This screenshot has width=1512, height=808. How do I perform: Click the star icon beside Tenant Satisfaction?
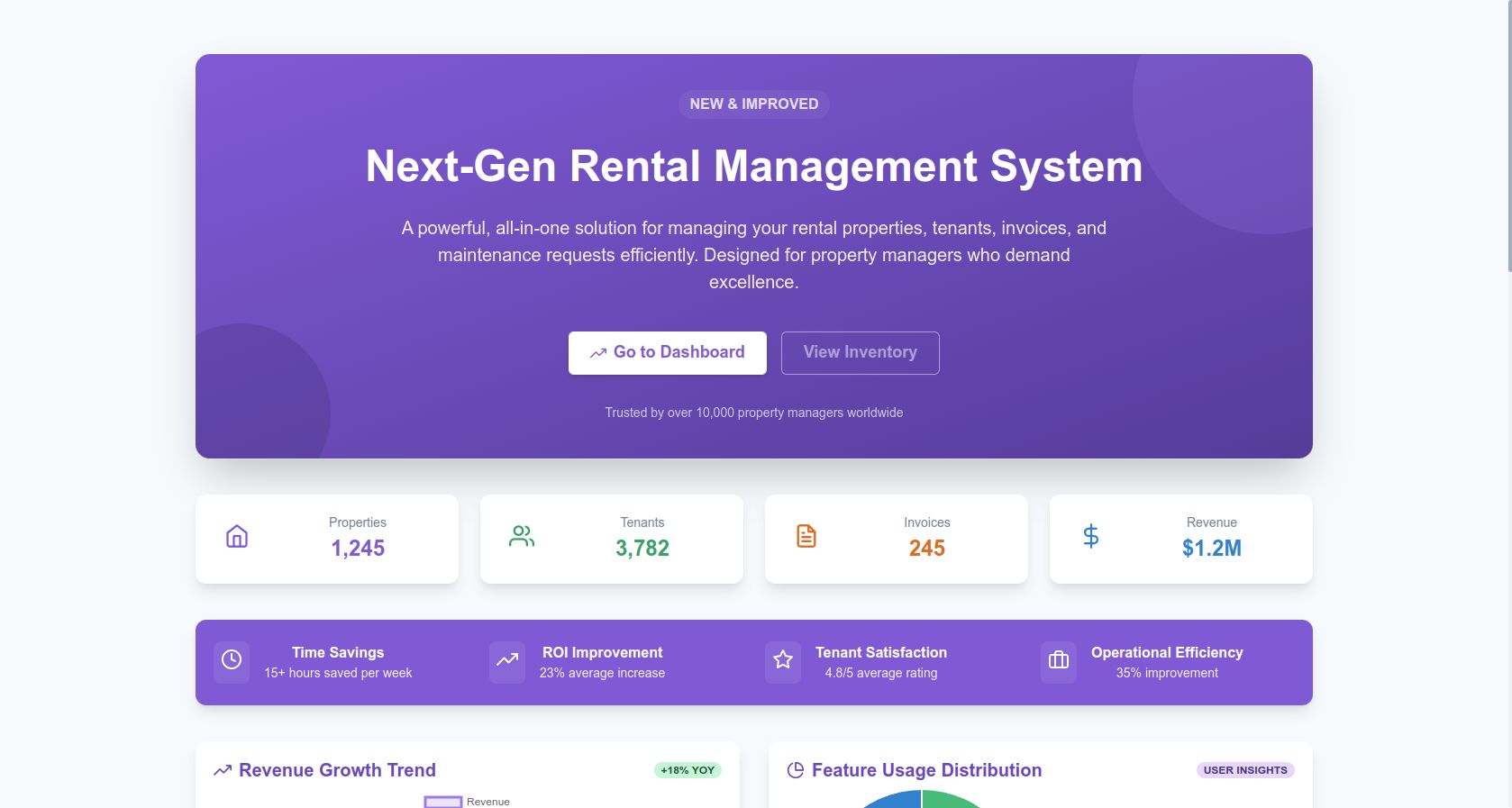(783, 660)
